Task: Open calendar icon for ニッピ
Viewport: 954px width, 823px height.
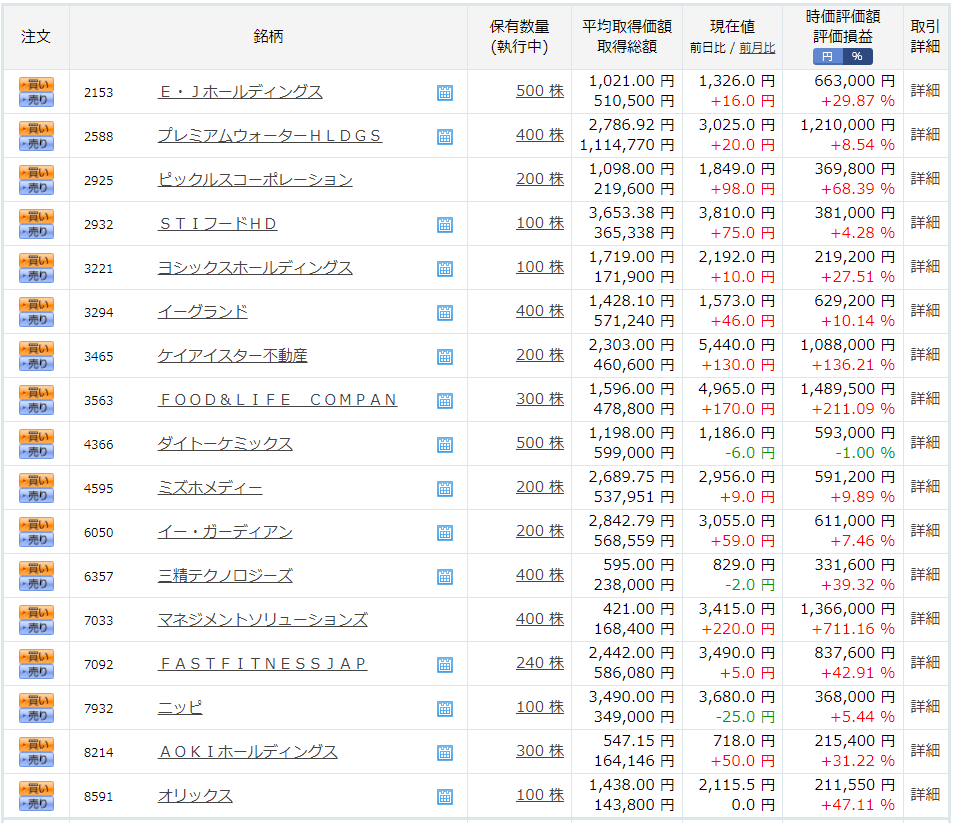Action: coord(445,709)
